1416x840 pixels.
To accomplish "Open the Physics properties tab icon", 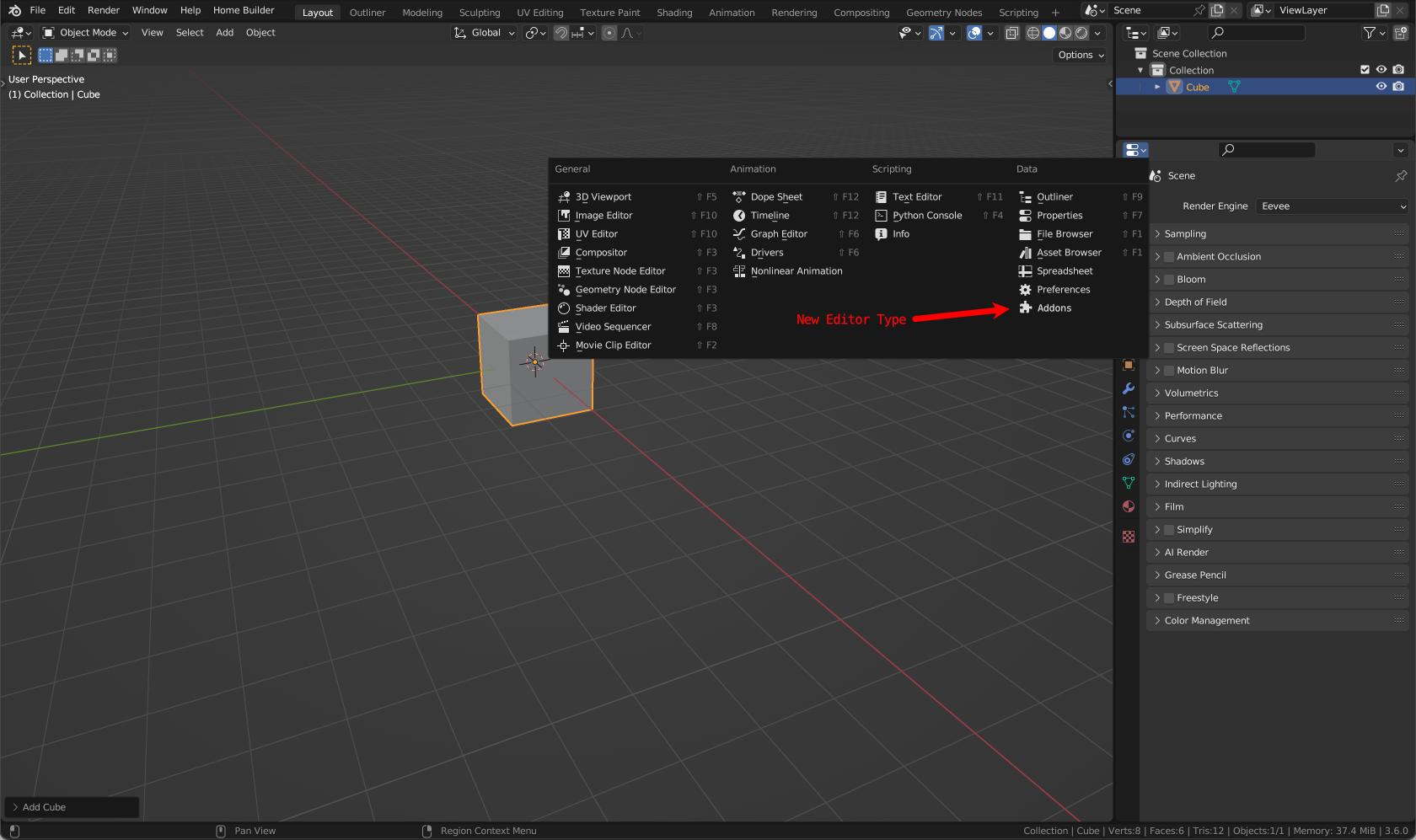I will pos(1129,436).
